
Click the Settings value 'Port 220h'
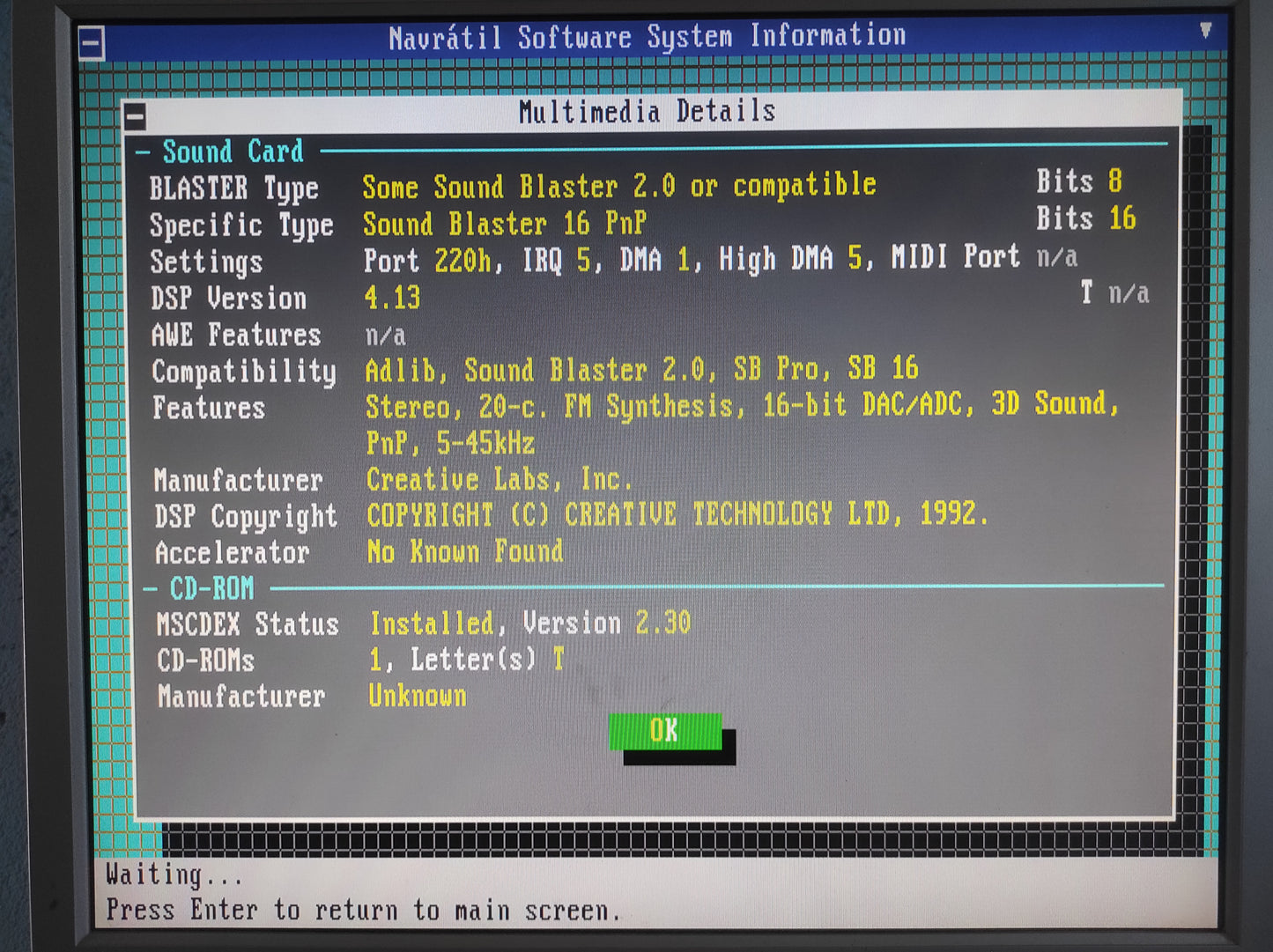[x=426, y=261]
